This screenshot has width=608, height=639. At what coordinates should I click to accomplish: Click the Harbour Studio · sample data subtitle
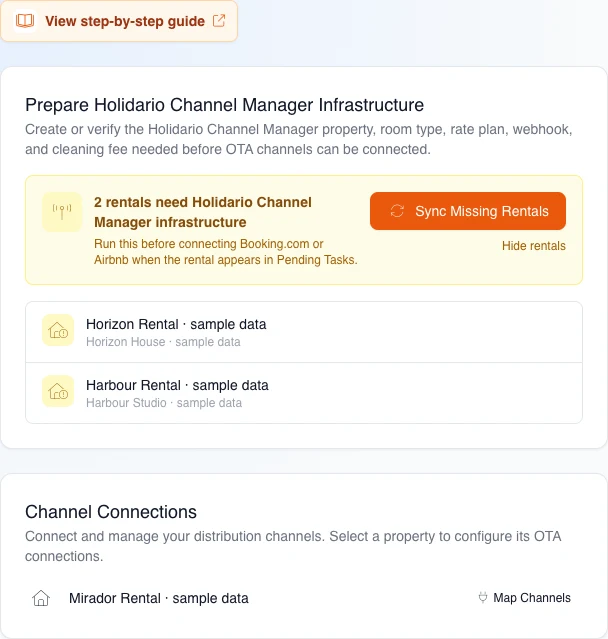(164, 403)
